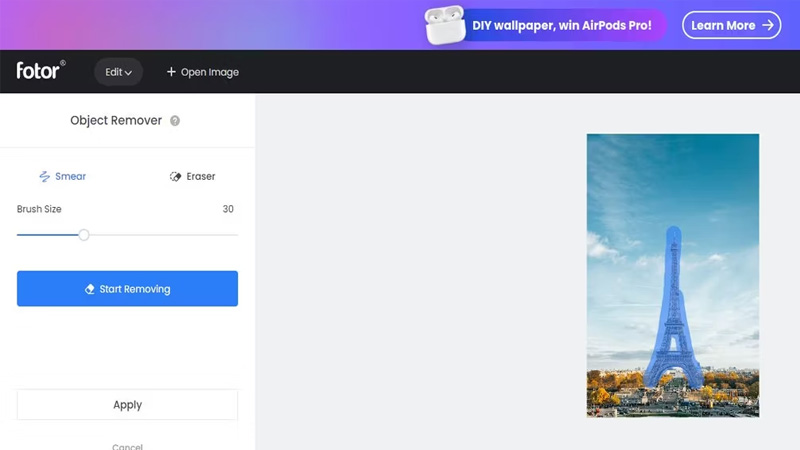Switch to the Eraser tab label

click(x=201, y=177)
